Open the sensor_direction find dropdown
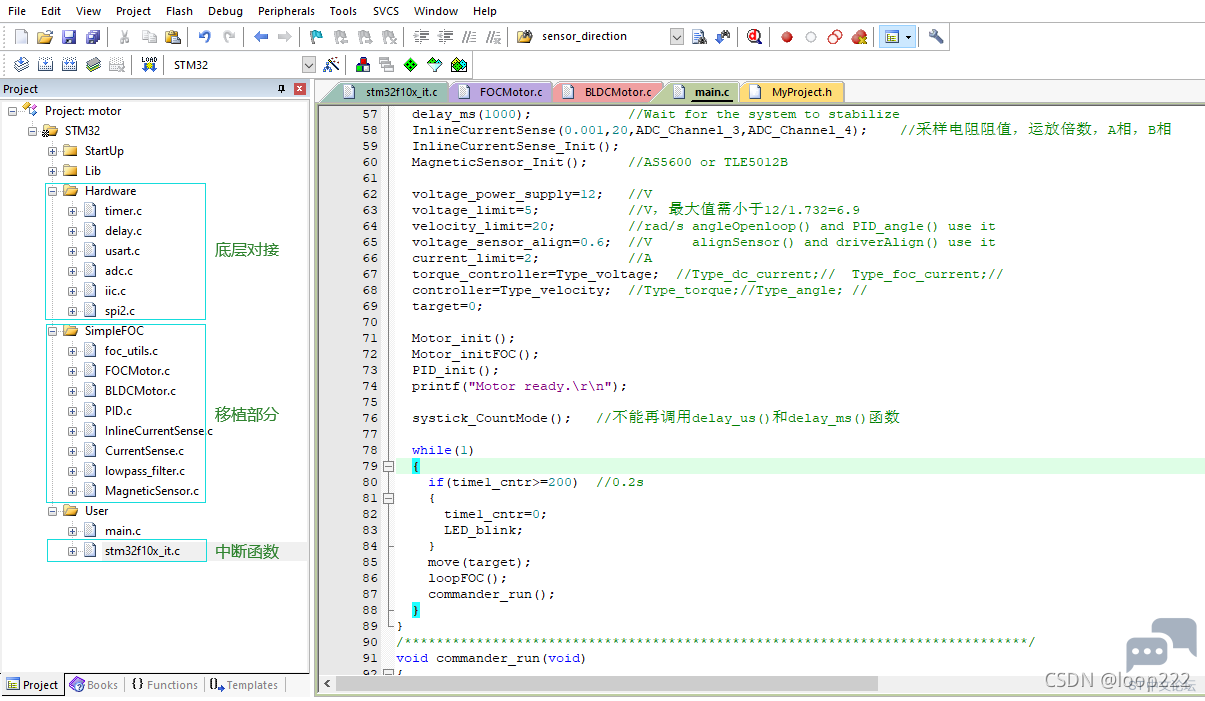The height and width of the screenshot is (701, 1205). coord(676,37)
